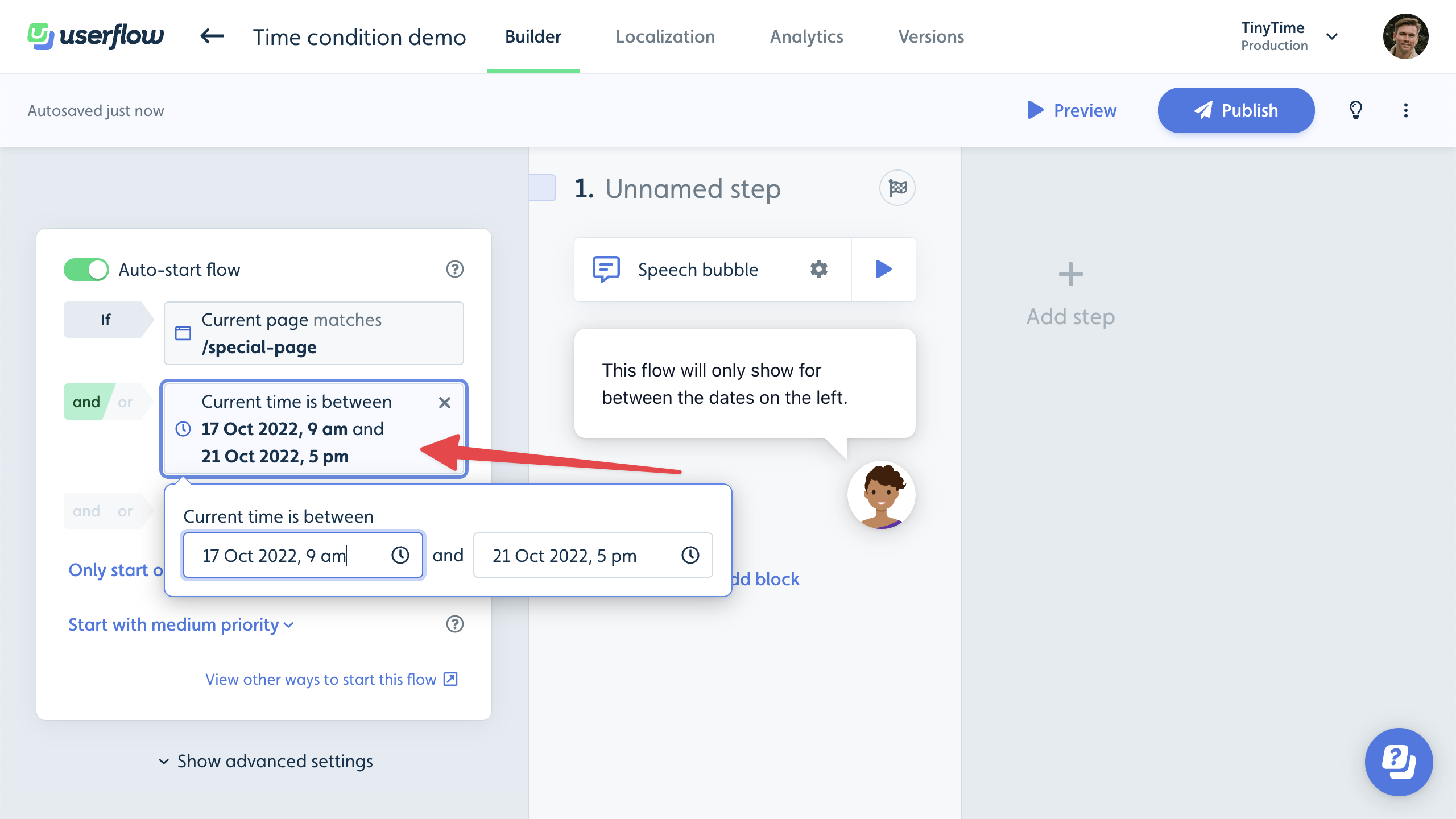This screenshot has height=819, width=1456.
Task: Expand the Start with medium priority dropdown
Action: 181,624
